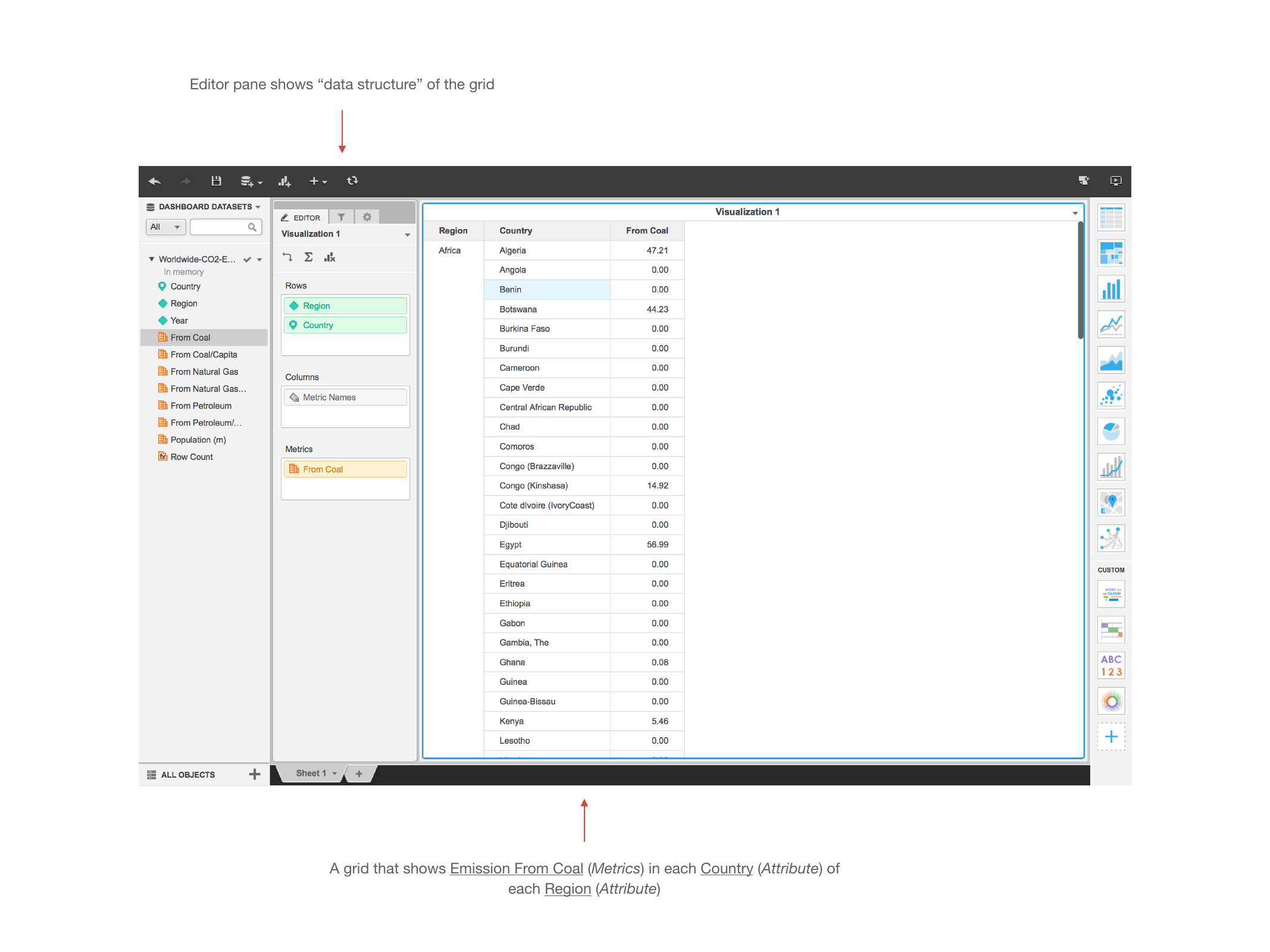
Task: Collapse the Worldwide-CO2-E dataset tree
Action: 151,259
